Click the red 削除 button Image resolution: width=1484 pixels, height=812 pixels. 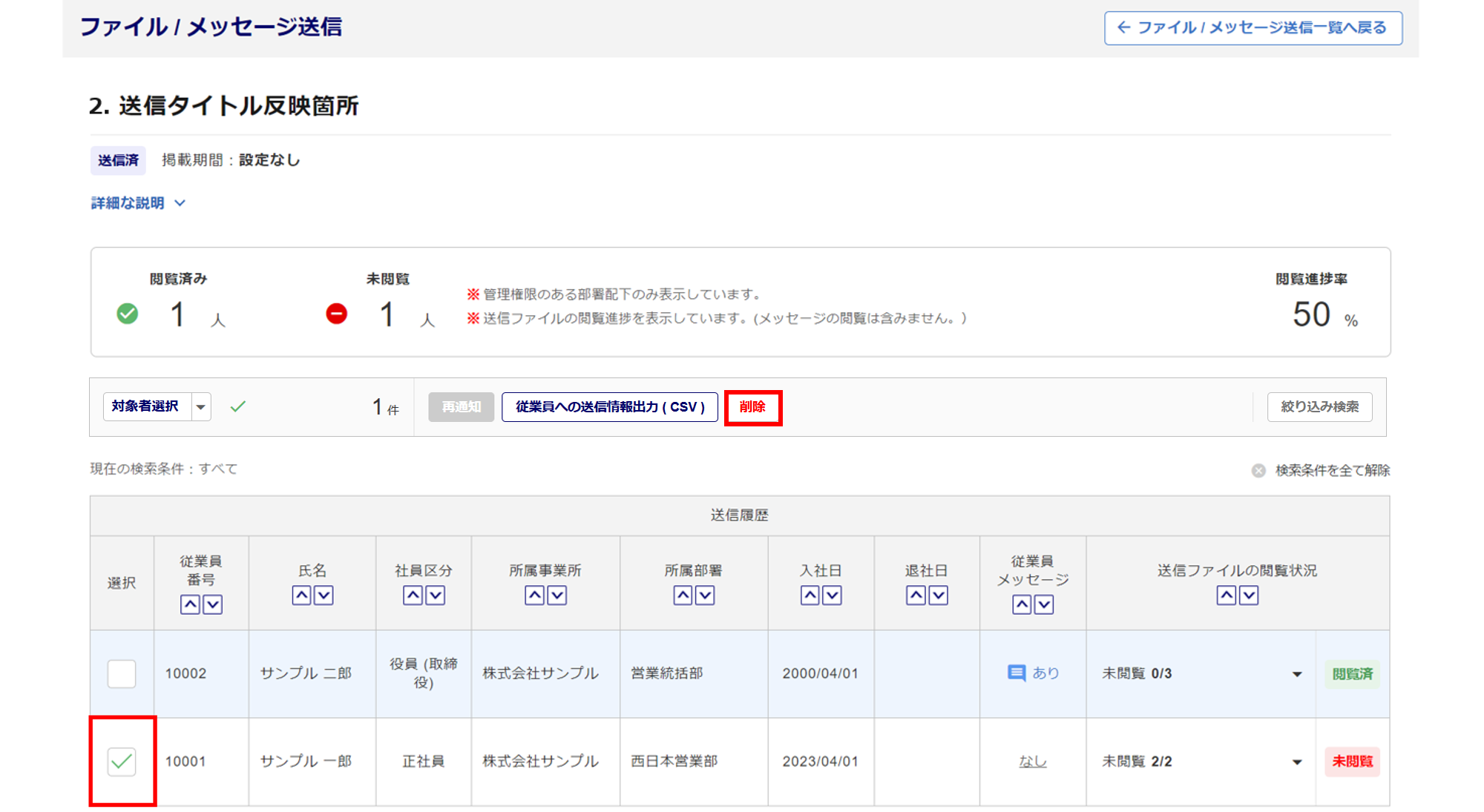pyautogui.click(x=752, y=407)
